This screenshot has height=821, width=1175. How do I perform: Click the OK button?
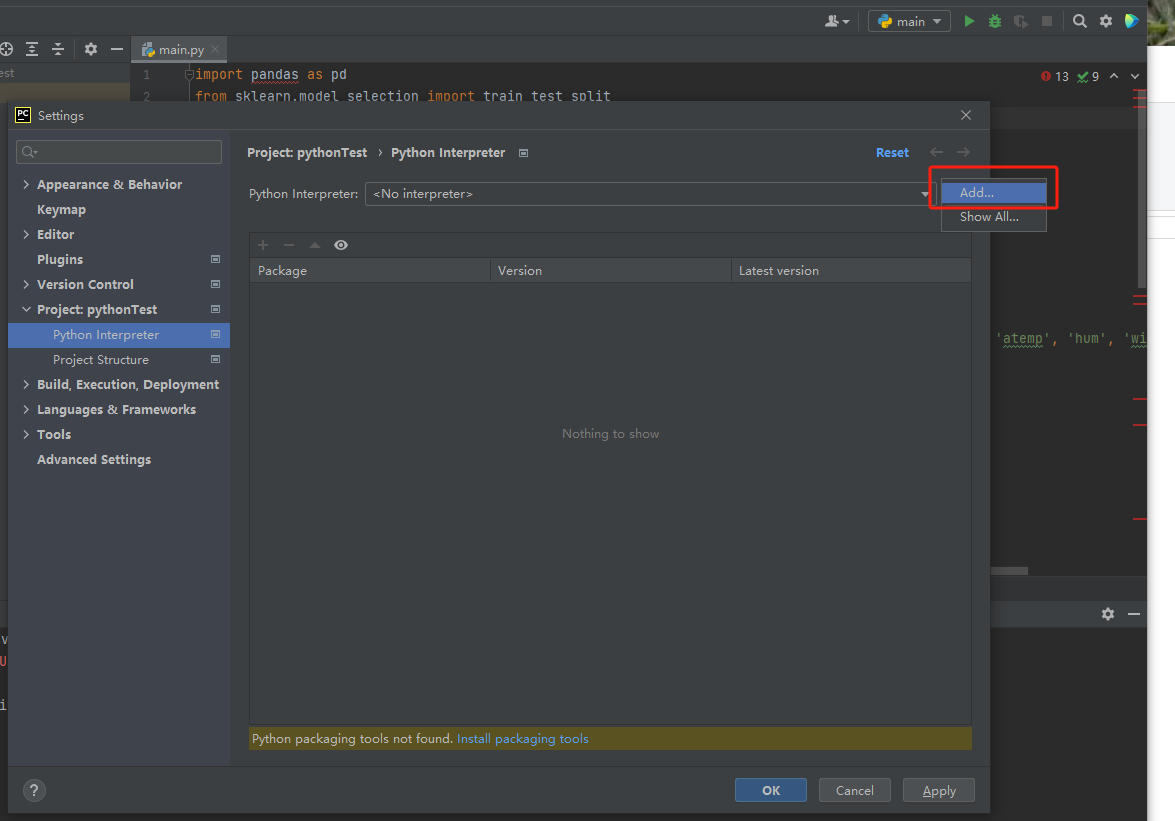pyautogui.click(x=770, y=790)
